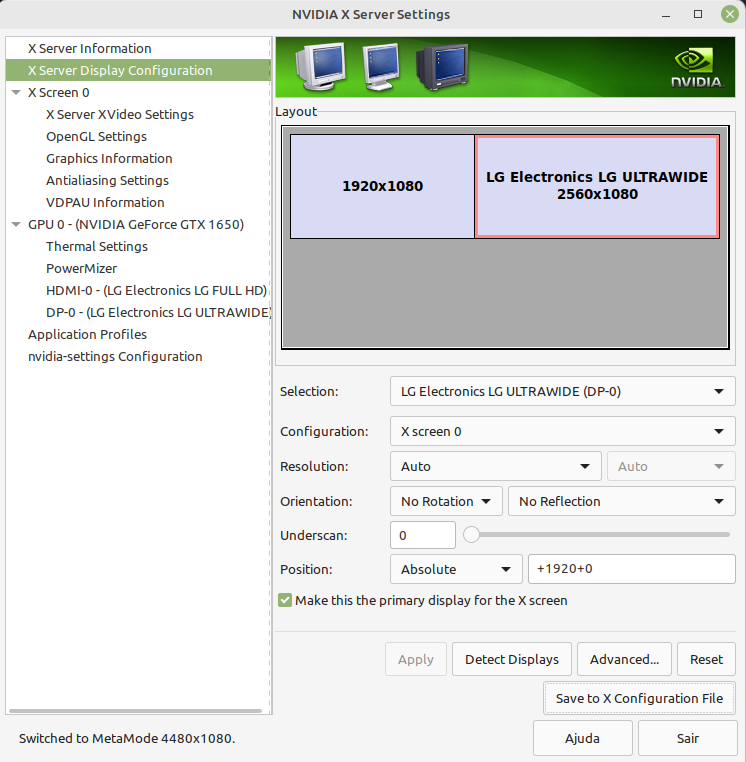The image size is (746, 762).
Task: Open nvidia-settings Configuration page
Action: point(115,357)
